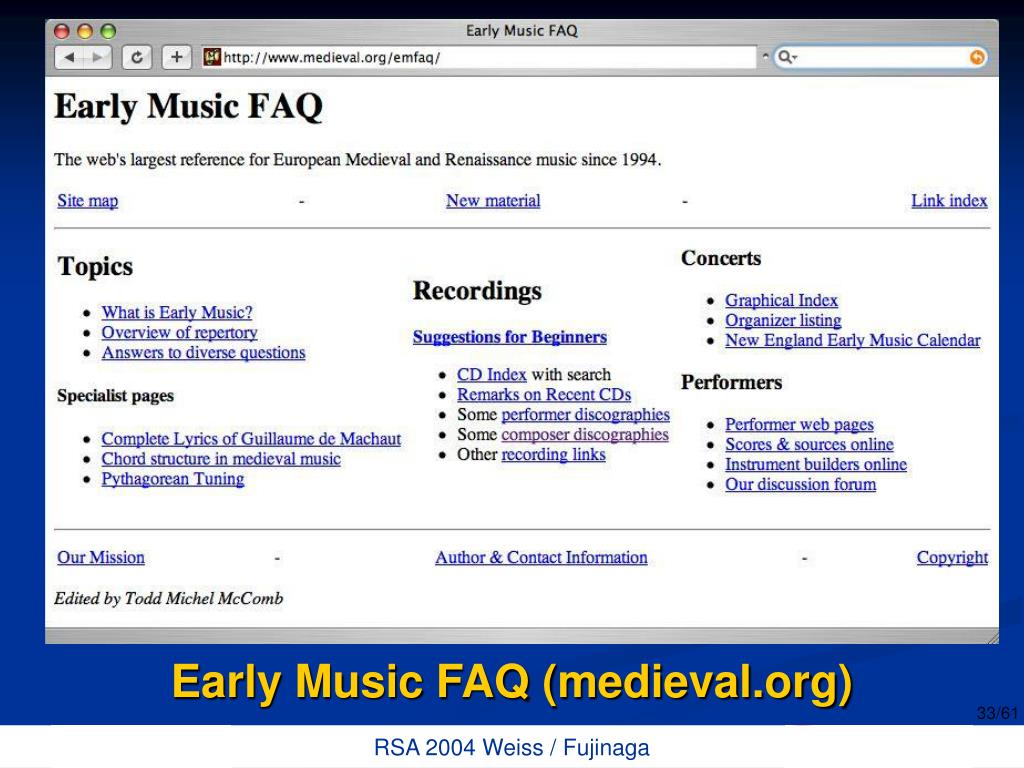Open performer discographies link
The height and width of the screenshot is (768, 1024).
click(x=586, y=415)
